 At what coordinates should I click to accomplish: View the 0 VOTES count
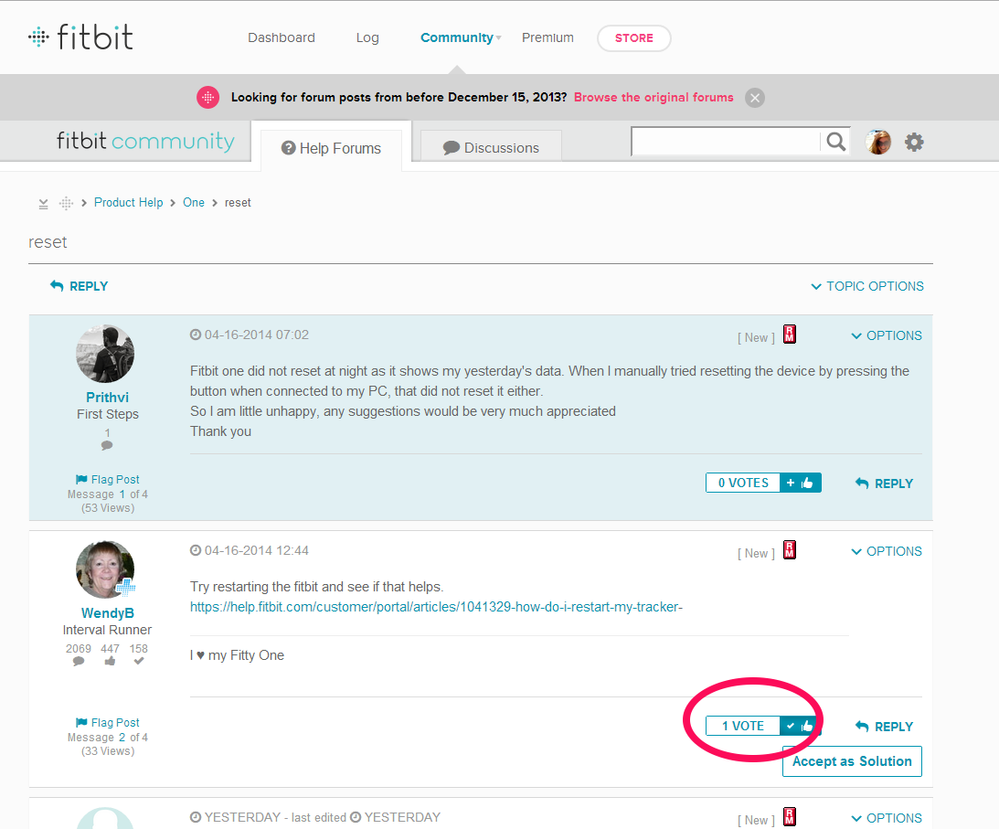[x=743, y=483]
